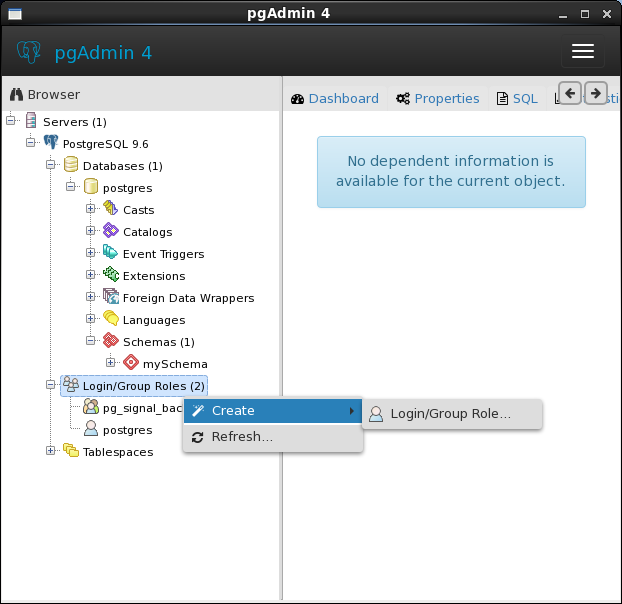
Task: Expand the mySchema node
Action: pos(110,362)
